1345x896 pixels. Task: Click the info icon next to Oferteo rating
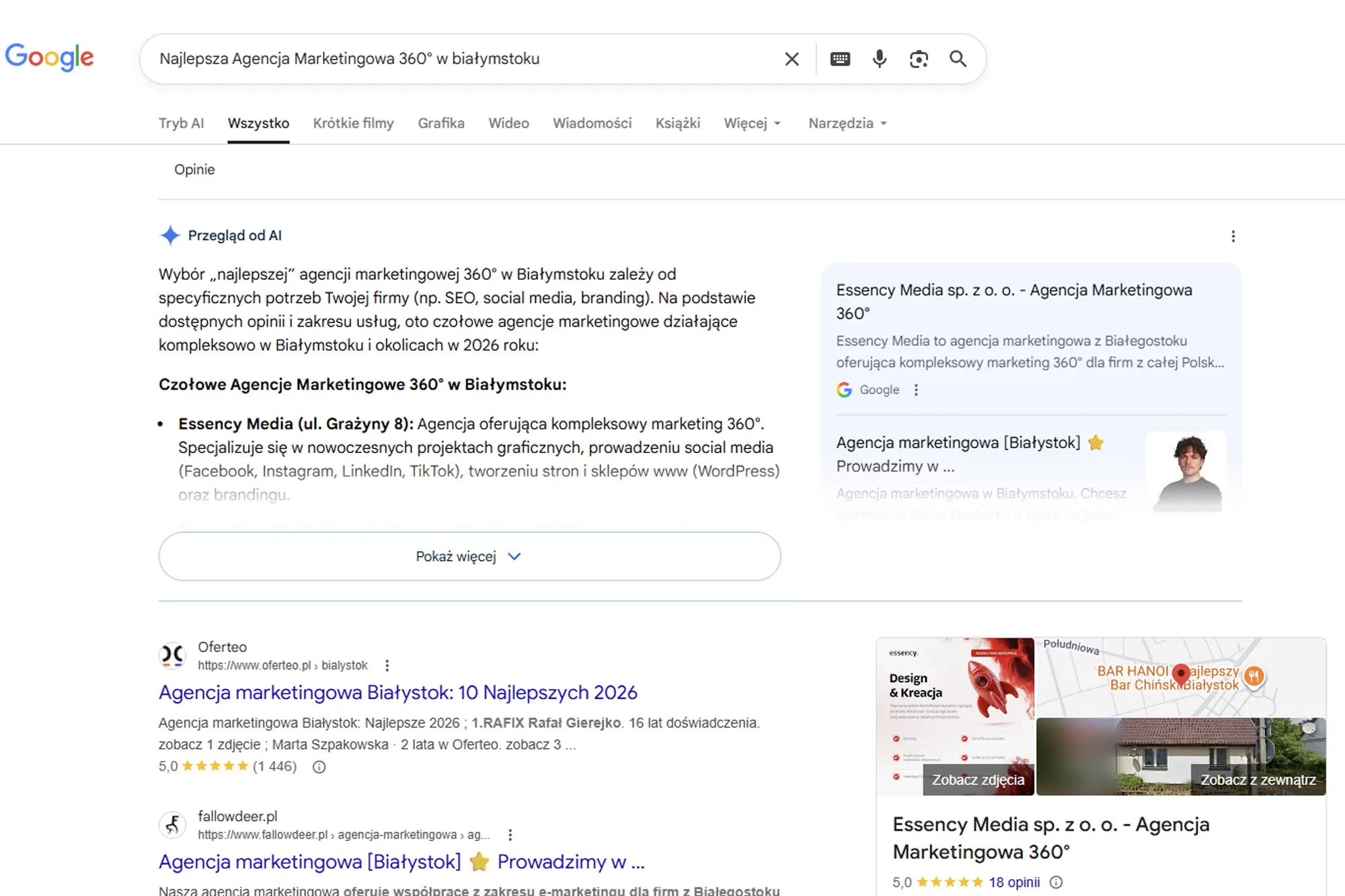[x=319, y=766]
